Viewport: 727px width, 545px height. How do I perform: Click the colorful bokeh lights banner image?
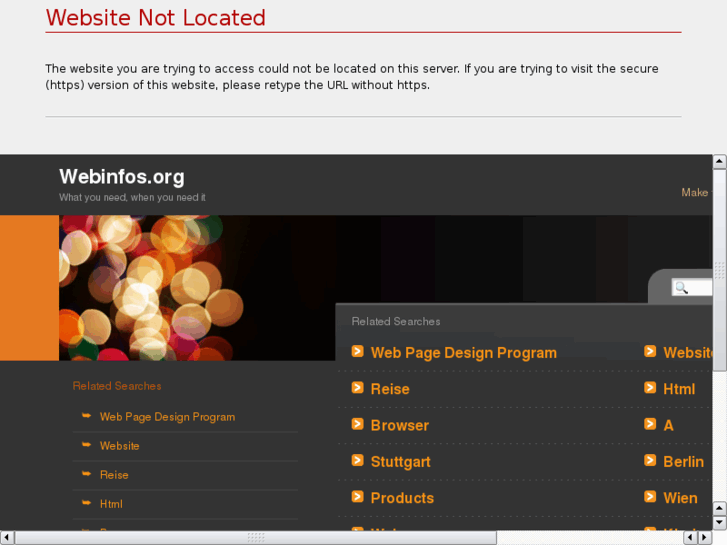click(x=197, y=288)
